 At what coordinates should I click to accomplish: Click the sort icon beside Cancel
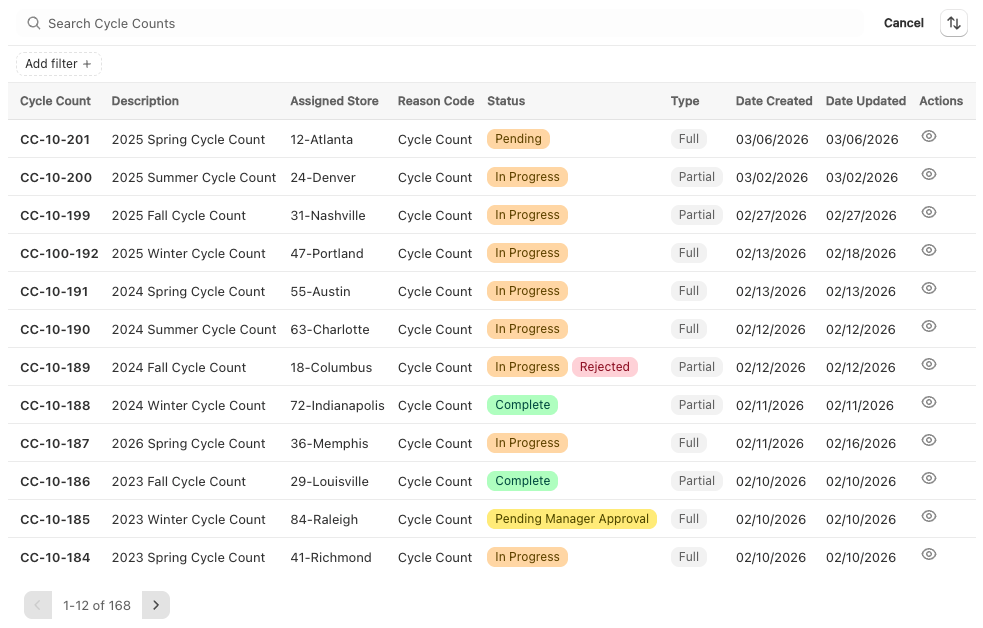tap(953, 22)
